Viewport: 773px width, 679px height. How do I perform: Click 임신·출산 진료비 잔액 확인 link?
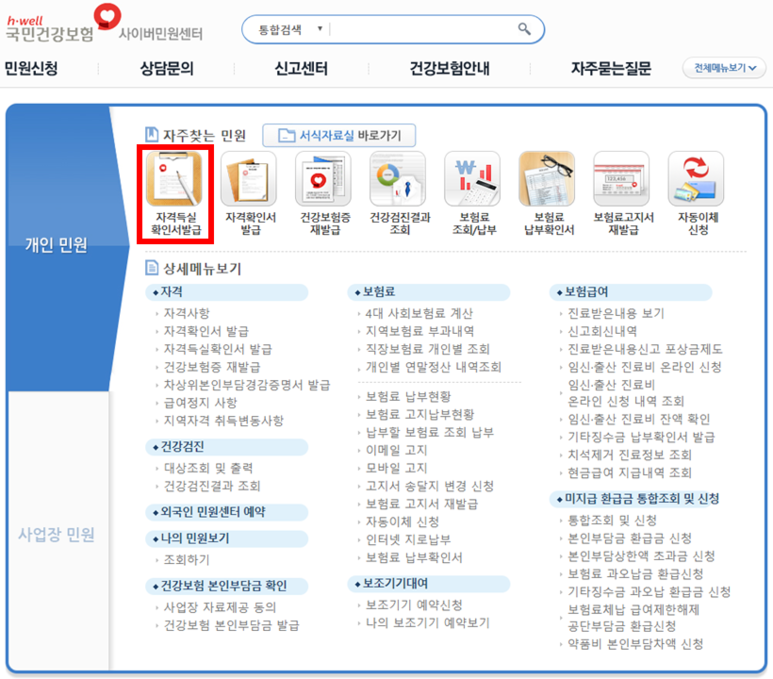639,419
